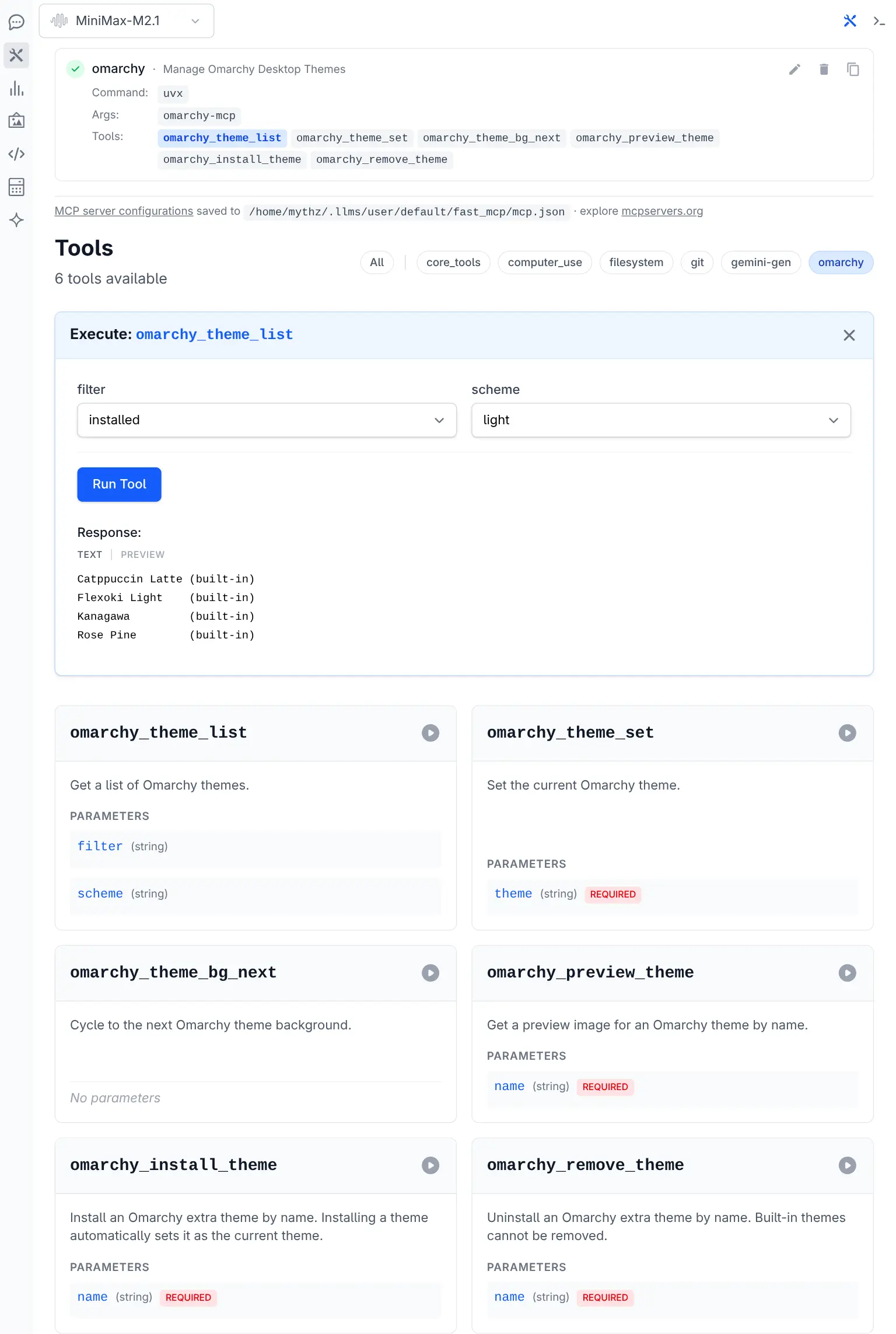Toggle the omarchy server enabled checkmark
Viewport: 896px width, 1334px height.
click(x=76, y=69)
